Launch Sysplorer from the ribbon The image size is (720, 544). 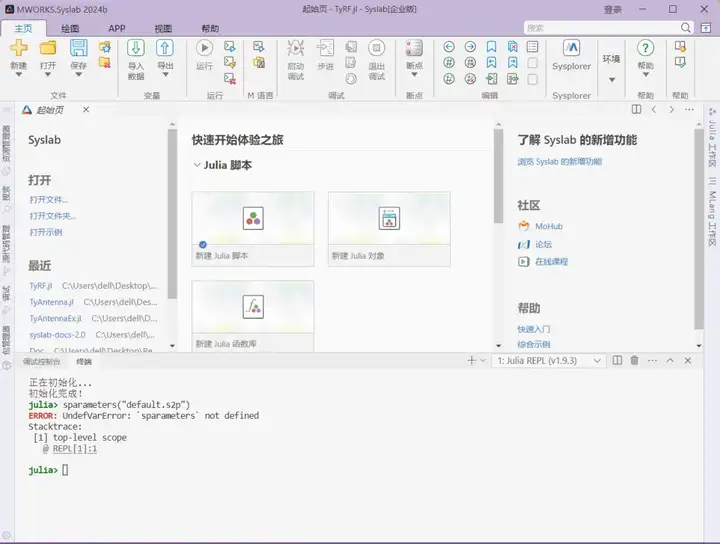tap(571, 55)
